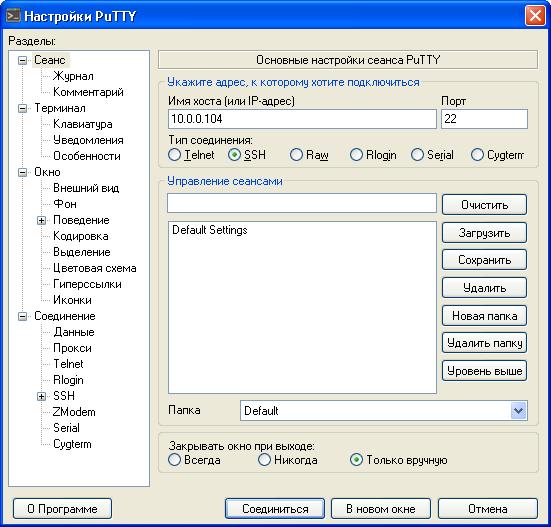Image resolution: width=551 pixels, height=527 pixels.
Task: Click the Соединиться button
Action: [275, 508]
